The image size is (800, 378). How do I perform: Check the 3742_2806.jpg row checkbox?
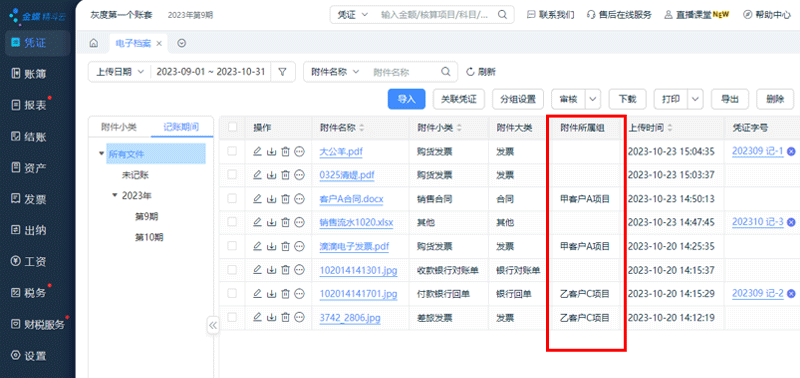coord(233,317)
